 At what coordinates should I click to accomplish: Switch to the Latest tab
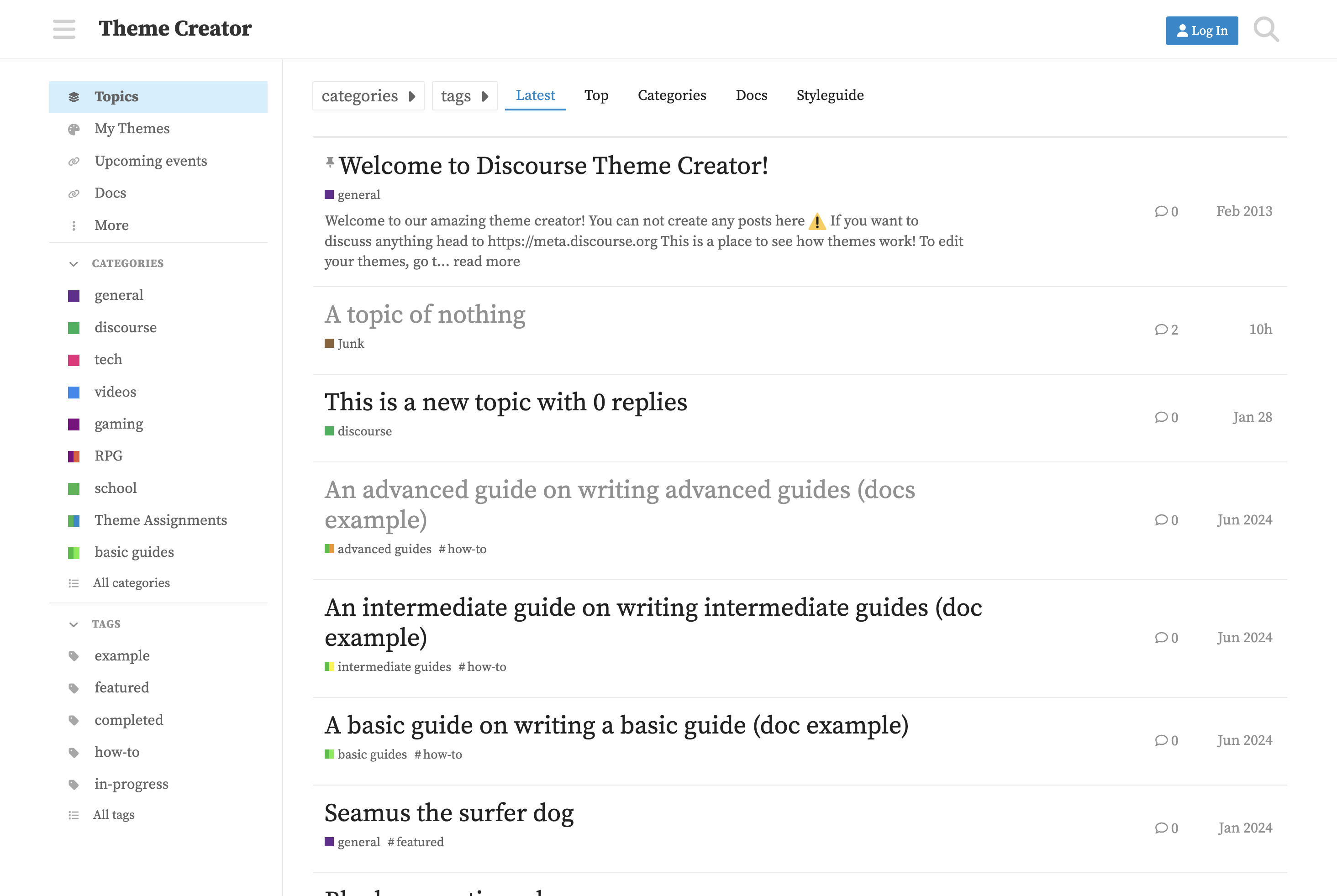click(x=535, y=95)
